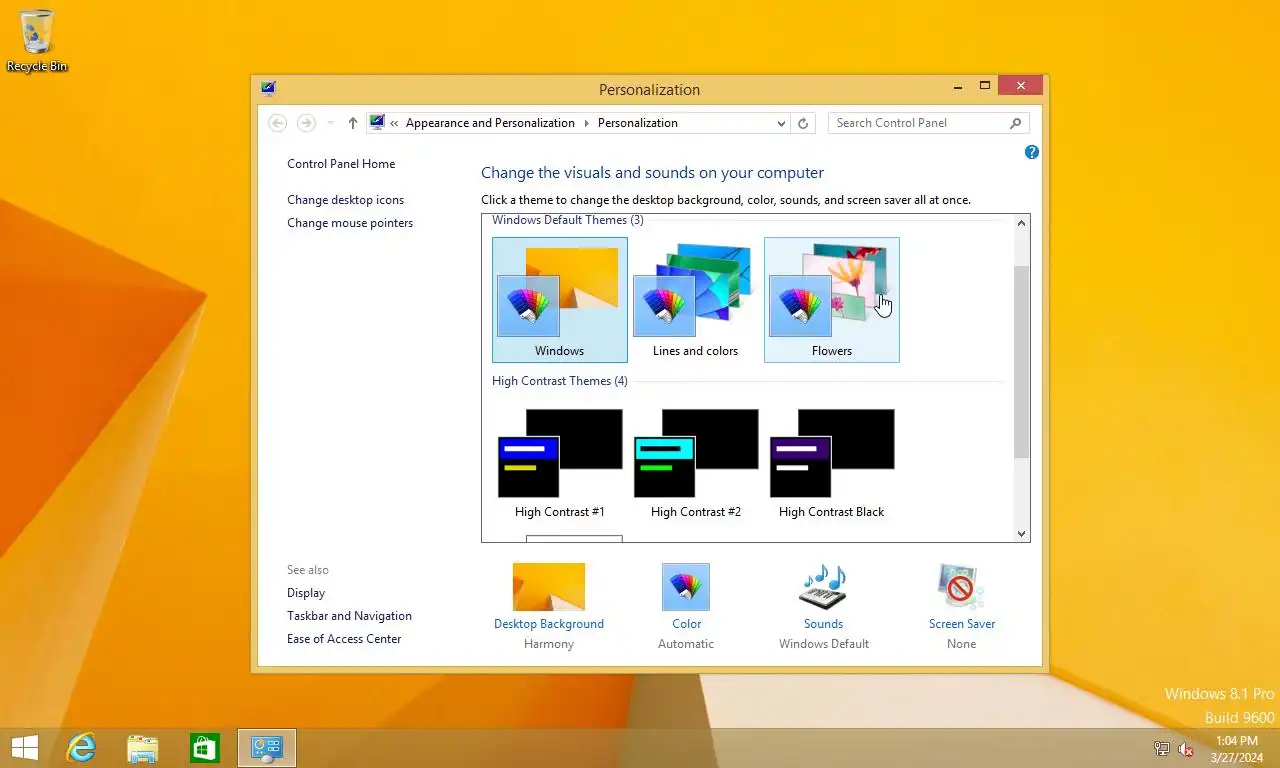Click the Screen Saver text link
Viewport: 1280px width, 768px height.
pos(962,624)
